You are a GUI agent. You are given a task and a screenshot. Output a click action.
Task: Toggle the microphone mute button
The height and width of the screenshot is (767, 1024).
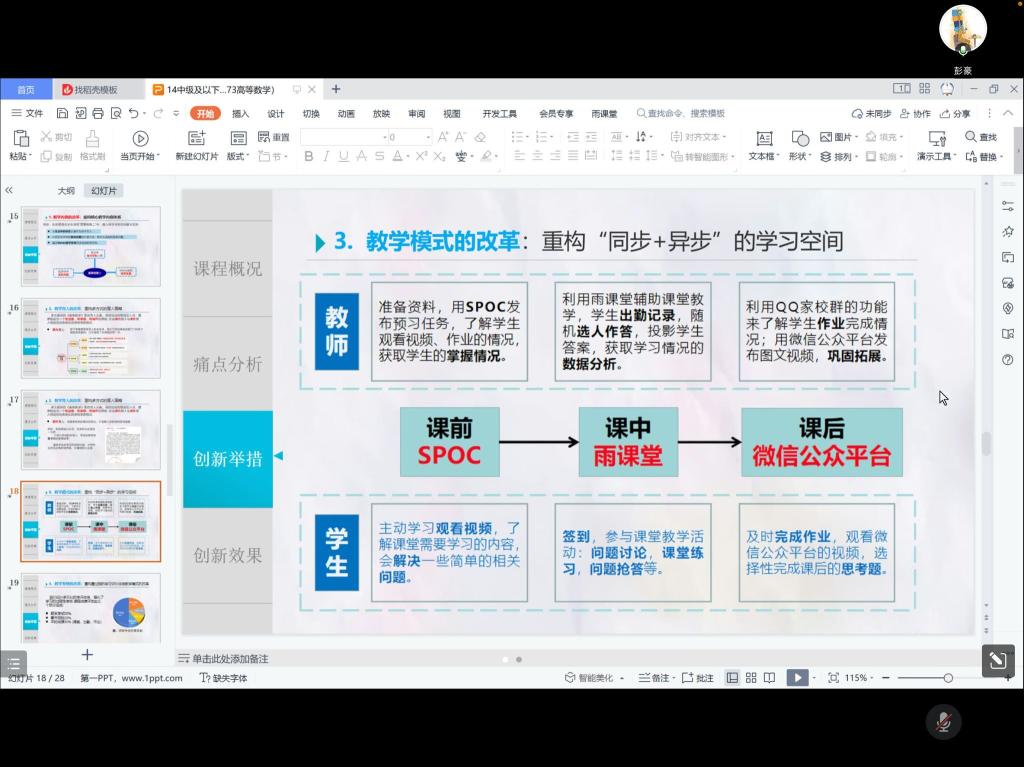(942, 721)
